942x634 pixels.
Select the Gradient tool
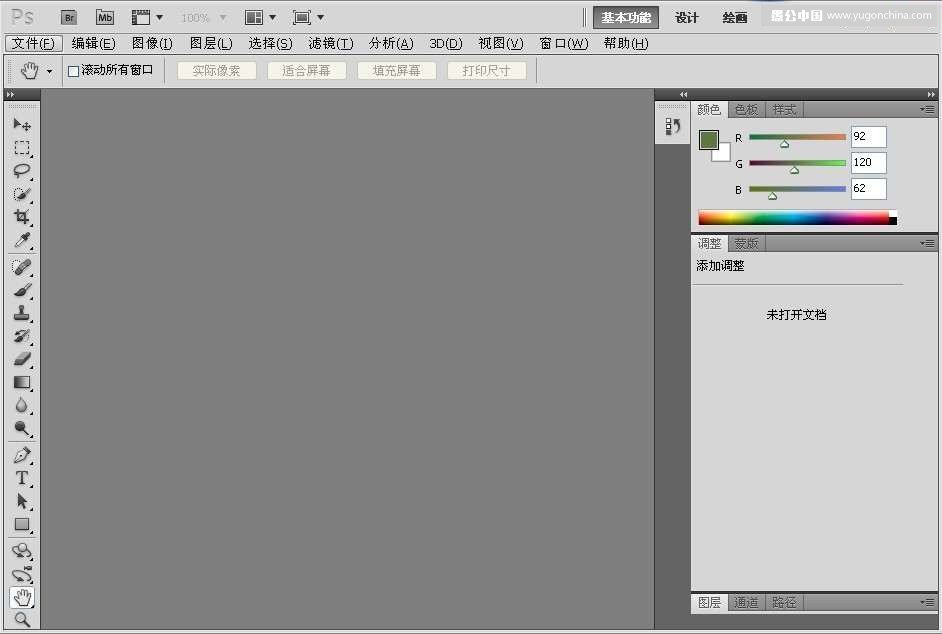[22, 383]
